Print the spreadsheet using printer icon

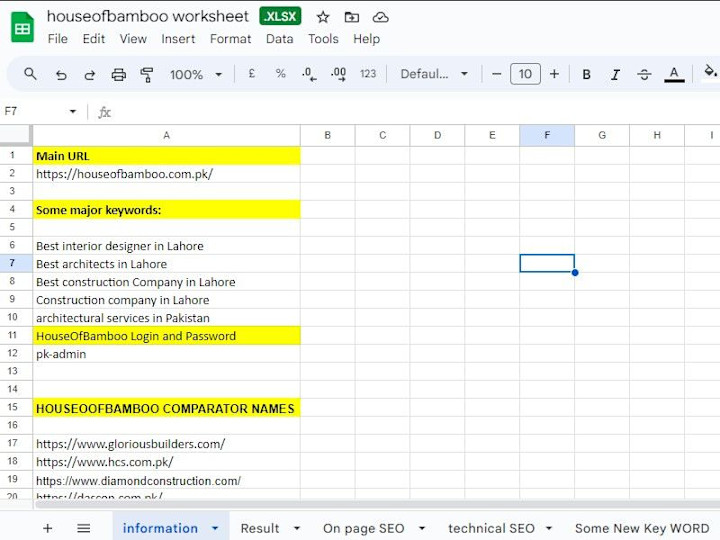(x=118, y=74)
